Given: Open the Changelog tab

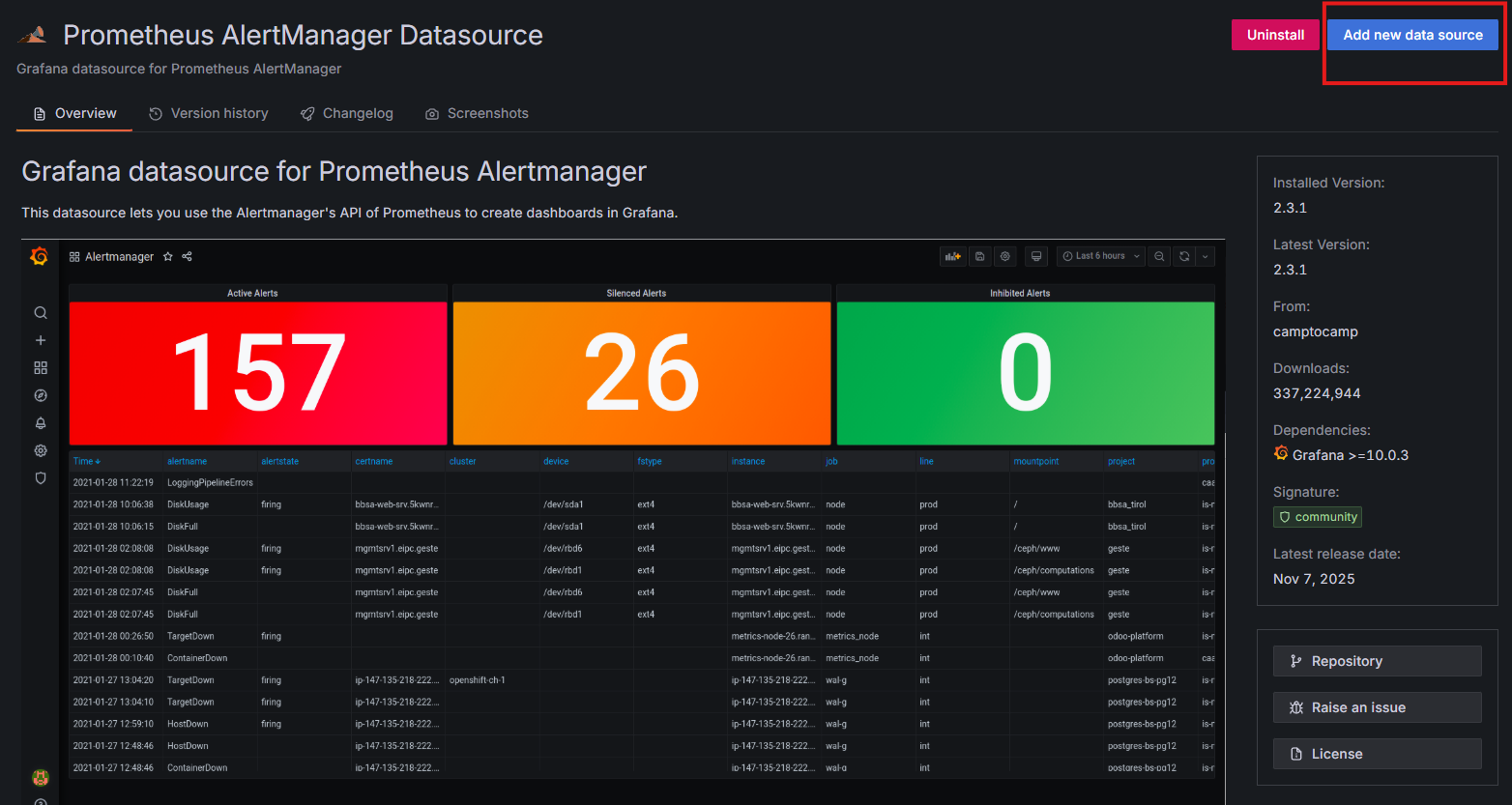Looking at the screenshot, I should point(347,114).
